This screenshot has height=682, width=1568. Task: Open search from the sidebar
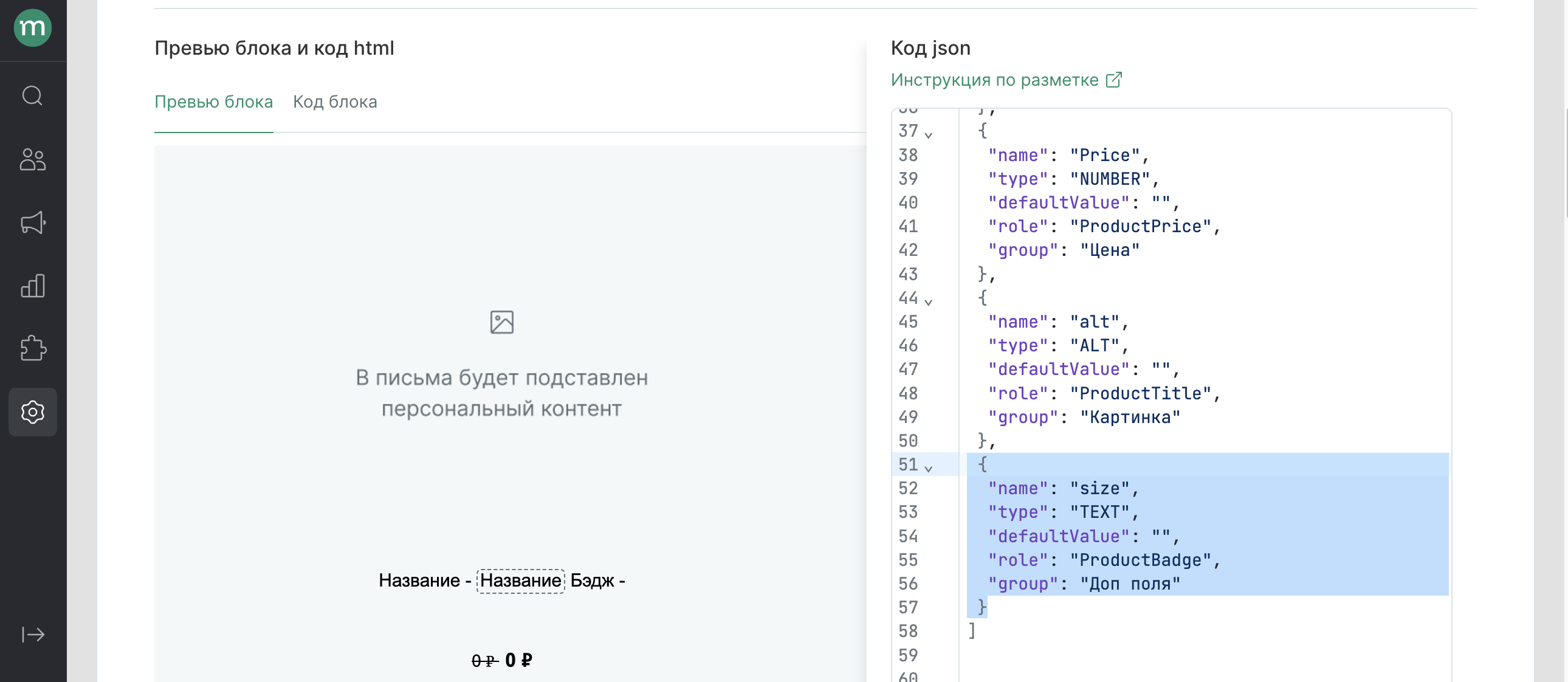[x=33, y=95]
